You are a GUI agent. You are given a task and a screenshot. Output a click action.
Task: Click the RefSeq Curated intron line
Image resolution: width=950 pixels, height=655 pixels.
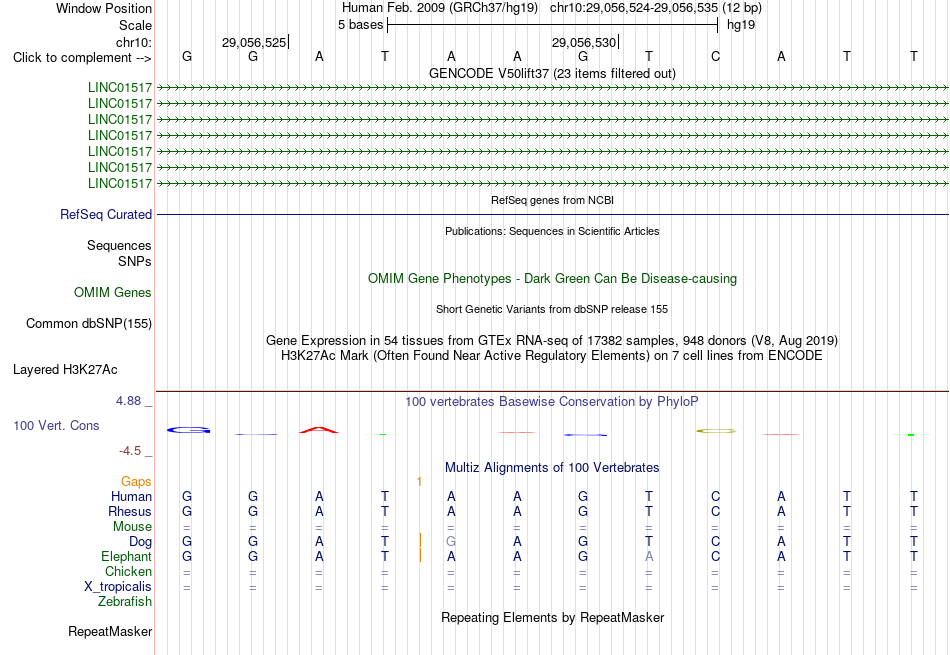[553, 214]
